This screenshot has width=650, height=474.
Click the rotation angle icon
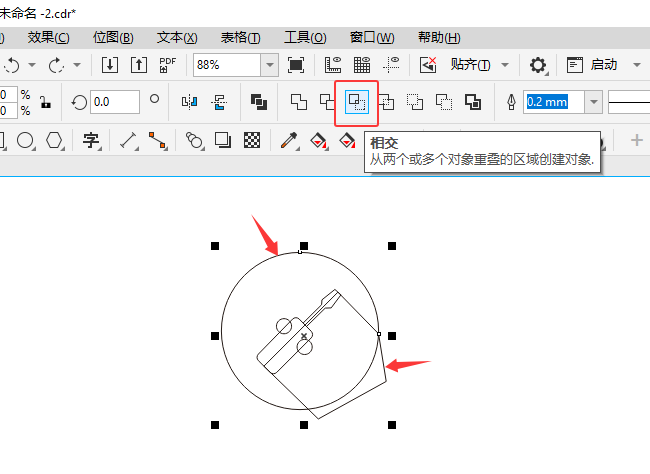tap(79, 102)
